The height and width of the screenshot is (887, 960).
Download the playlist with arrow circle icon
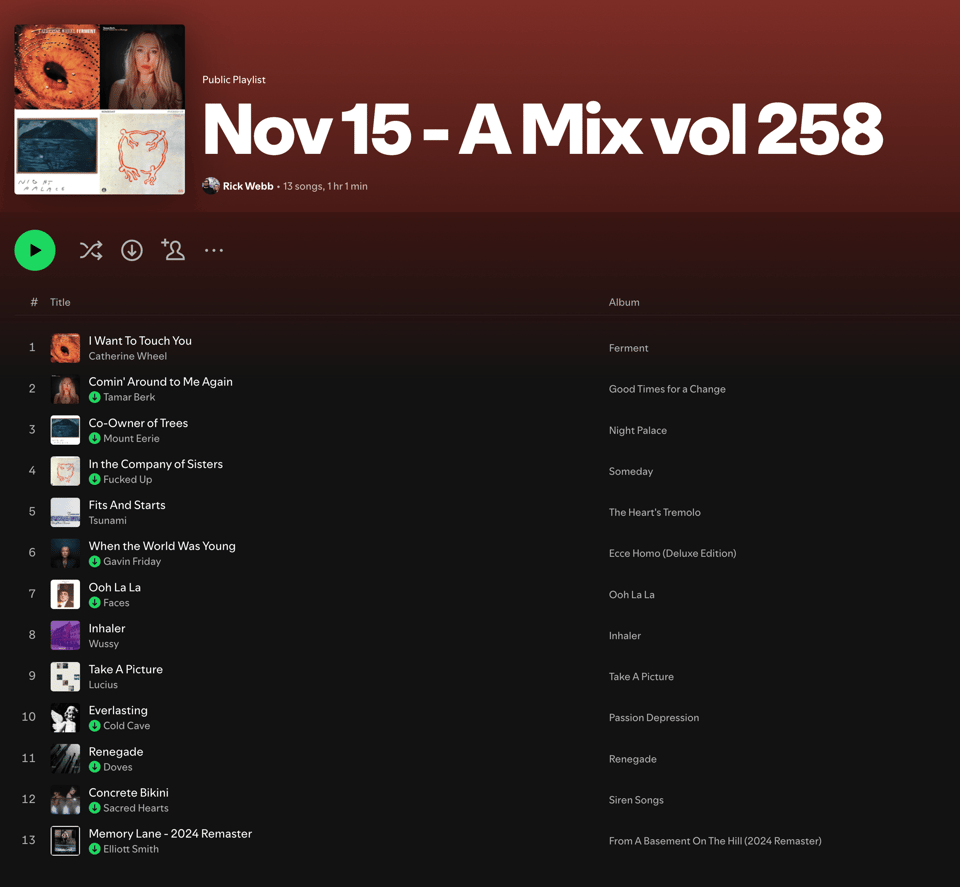[x=132, y=250]
